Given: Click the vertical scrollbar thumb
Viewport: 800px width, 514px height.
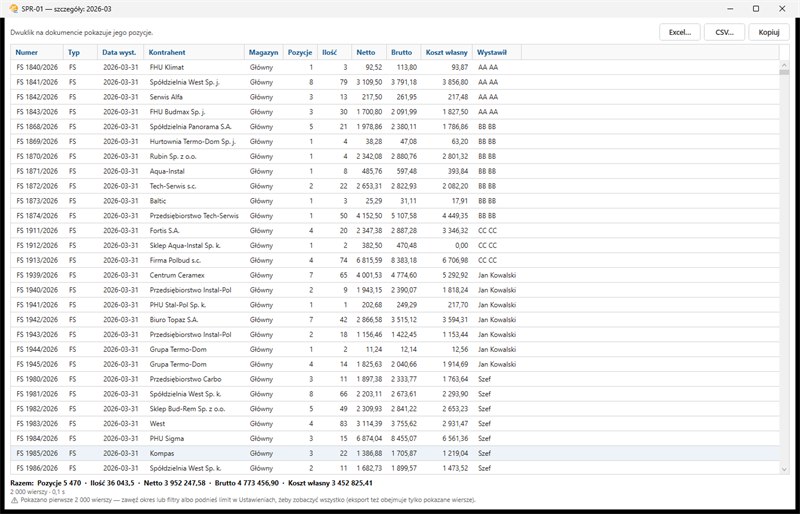Looking at the screenshot, I should click(784, 72).
